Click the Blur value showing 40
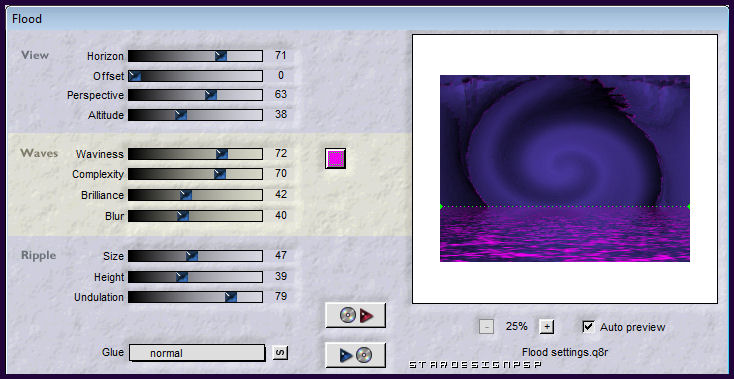This screenshot has height=379, width=734. click(x=281, y=215)
